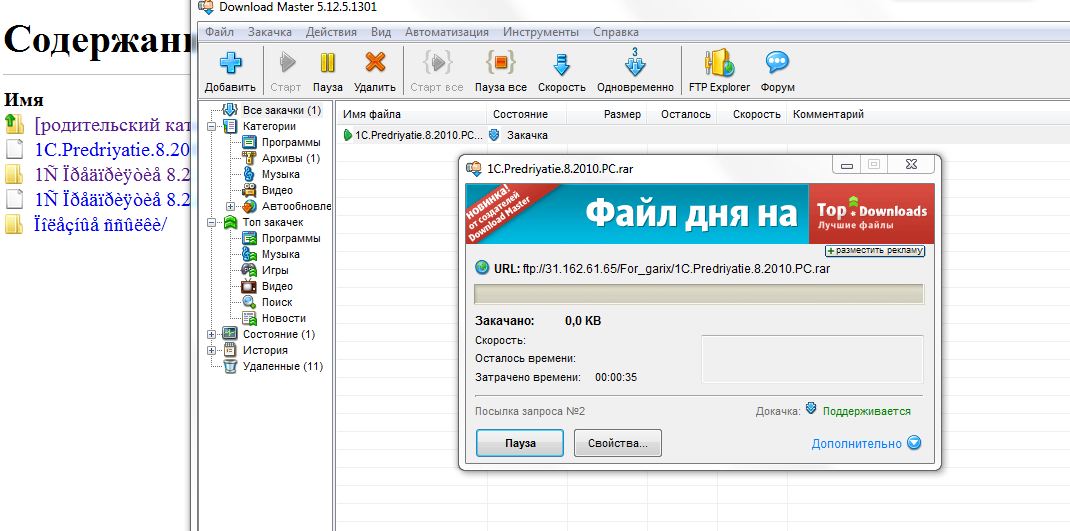Select Музыка under Топ закачек

click(280, 254)
